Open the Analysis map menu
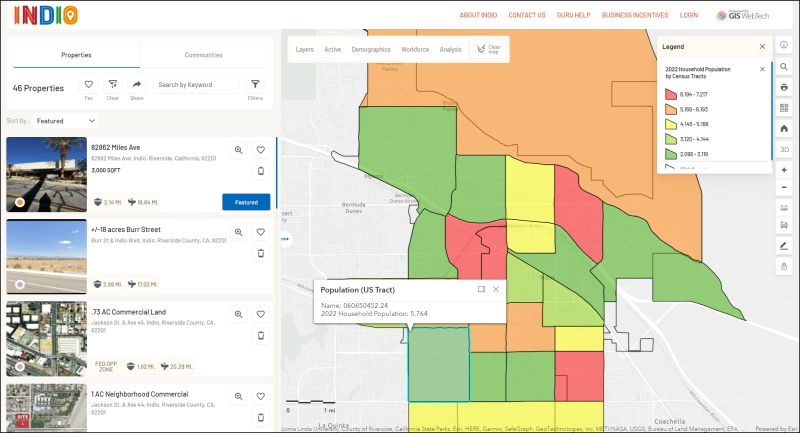Screen dimensions: 800x433 451,49
